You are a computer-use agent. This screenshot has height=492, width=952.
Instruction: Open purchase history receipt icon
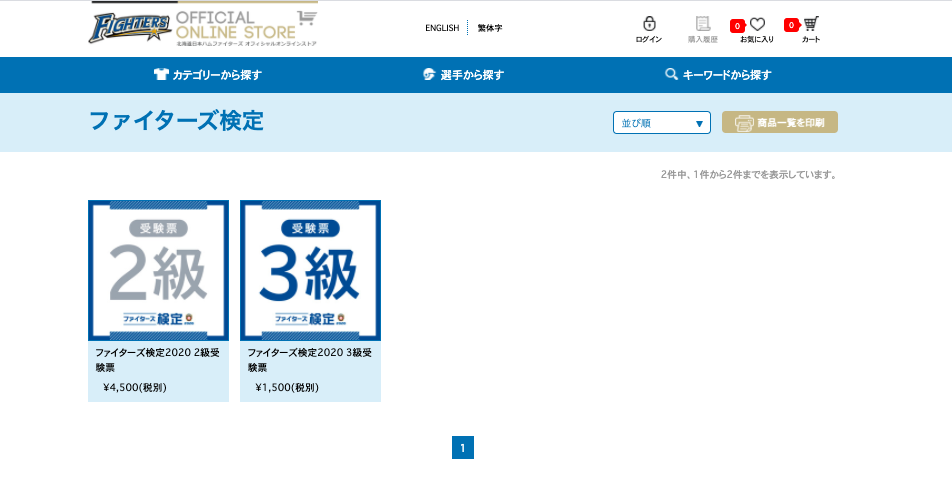tap(702, 23)
